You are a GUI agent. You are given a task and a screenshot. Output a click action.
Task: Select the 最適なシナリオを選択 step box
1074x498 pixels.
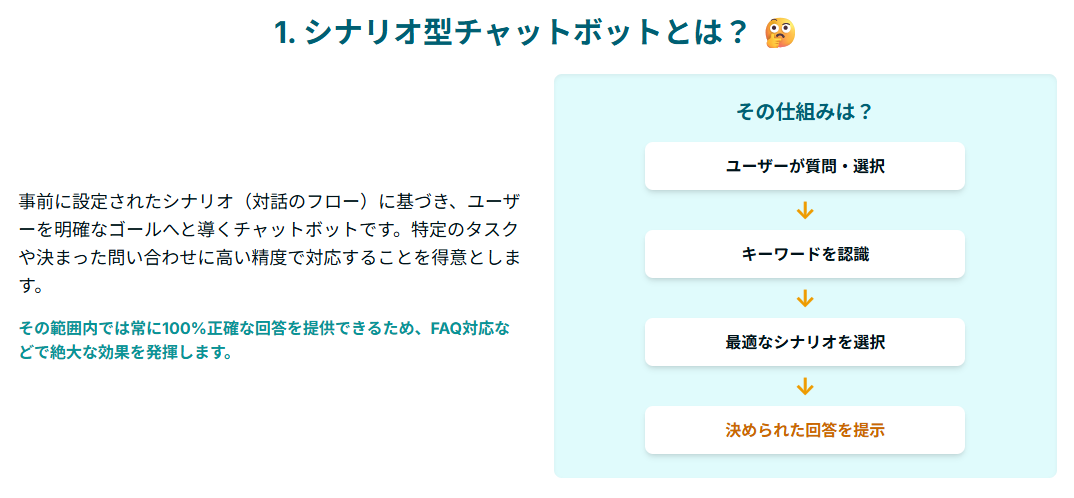tap(805, 342)
